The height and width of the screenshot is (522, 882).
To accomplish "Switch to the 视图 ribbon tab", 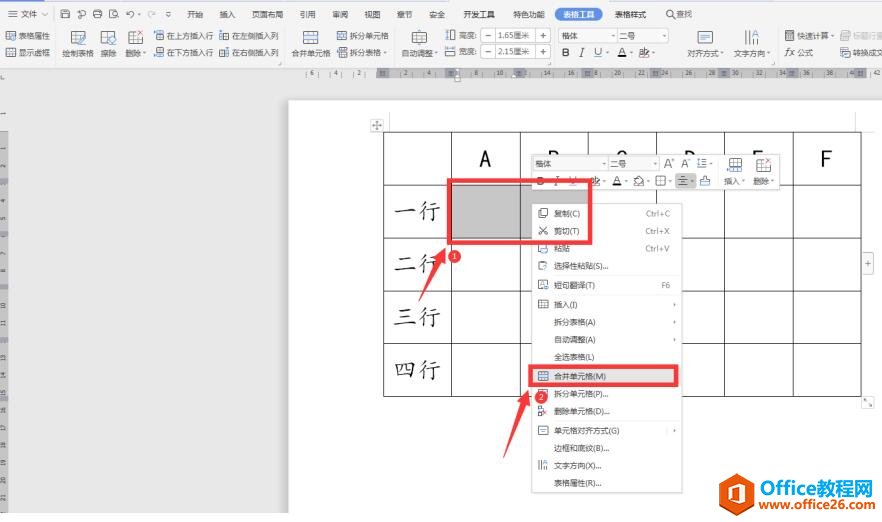I will click(x=372, y=14).
